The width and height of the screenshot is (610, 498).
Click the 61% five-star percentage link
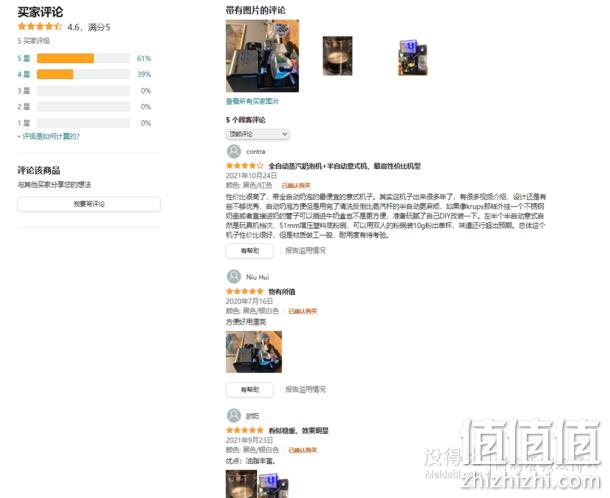[144, 58]
